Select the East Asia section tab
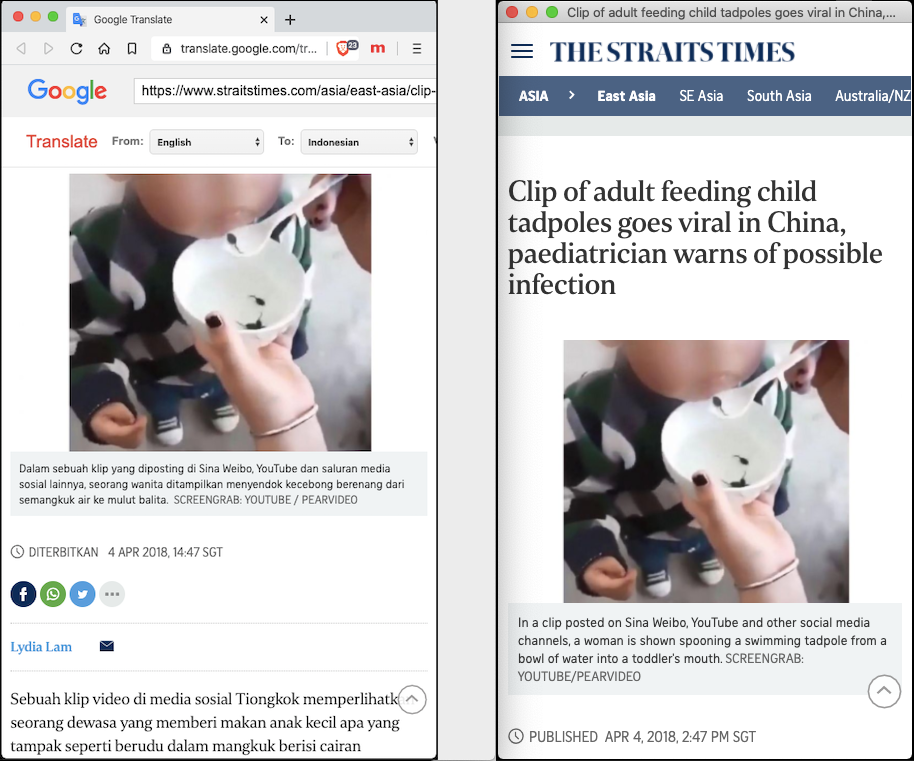This screenshot has width=914, height=761. pyautogui.click(x=626, y=96)
